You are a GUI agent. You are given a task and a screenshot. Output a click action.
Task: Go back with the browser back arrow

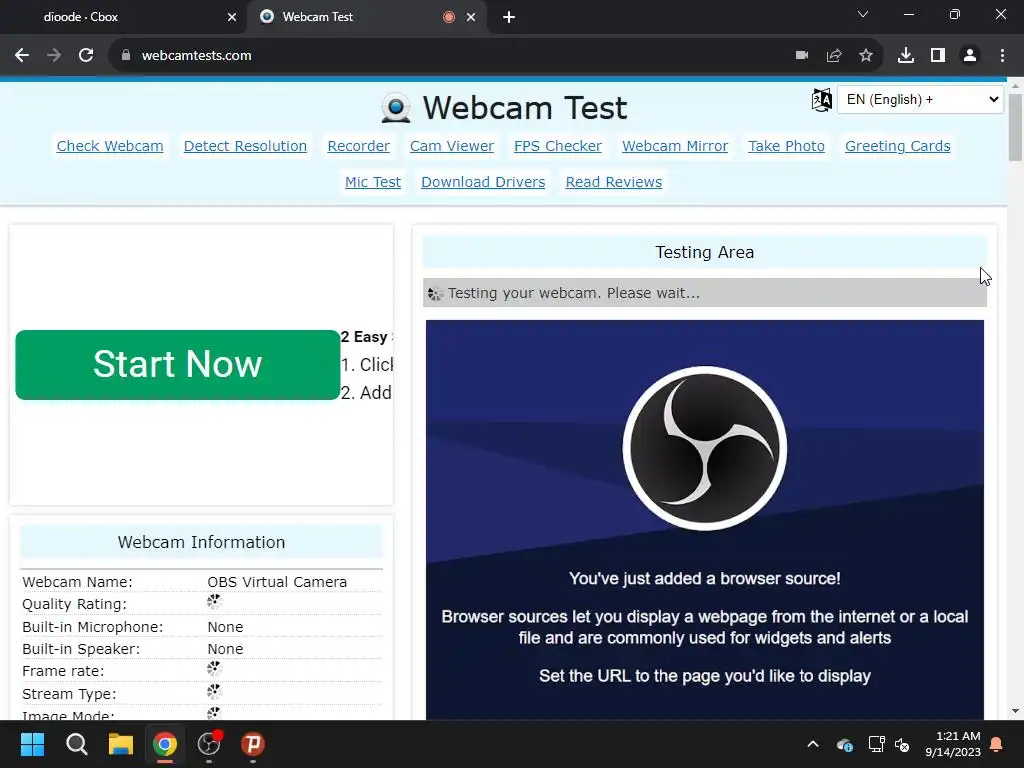pyautogui.click(x=22, y=56)
